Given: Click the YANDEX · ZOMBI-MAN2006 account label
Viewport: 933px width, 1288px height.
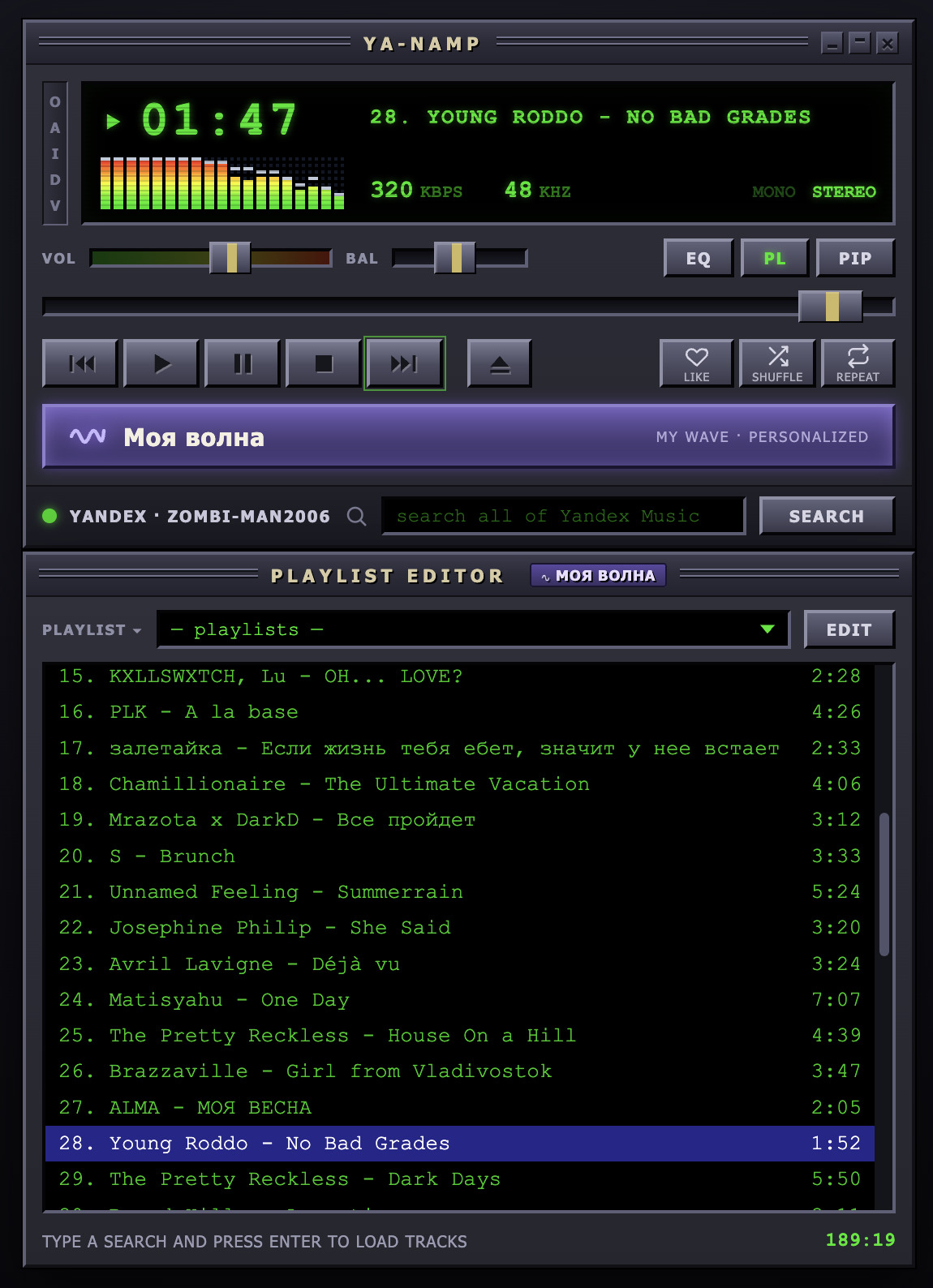Looking at the screenshot, I should 200,516.
